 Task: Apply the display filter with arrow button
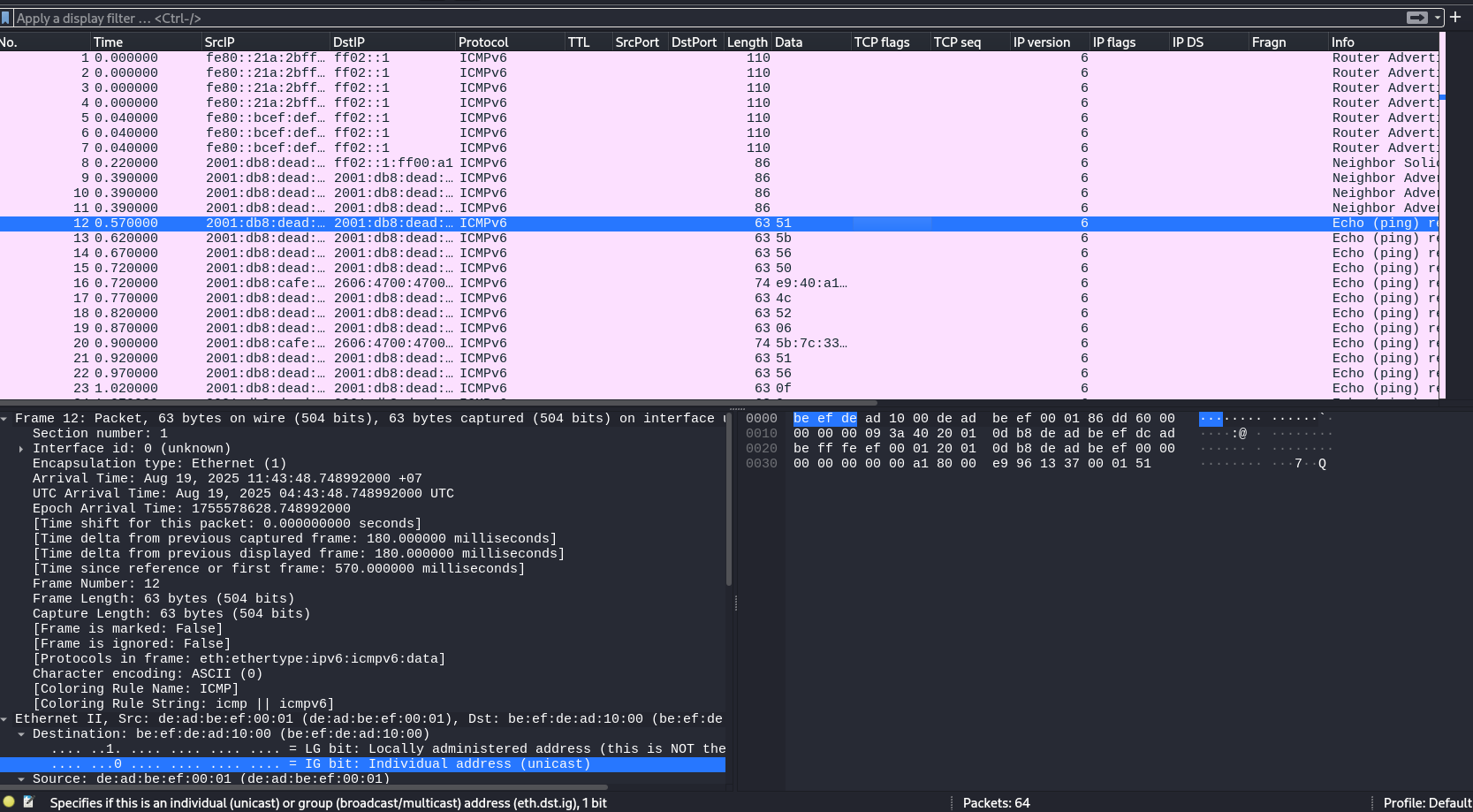pyautogui.click(x=1416, y=18)
